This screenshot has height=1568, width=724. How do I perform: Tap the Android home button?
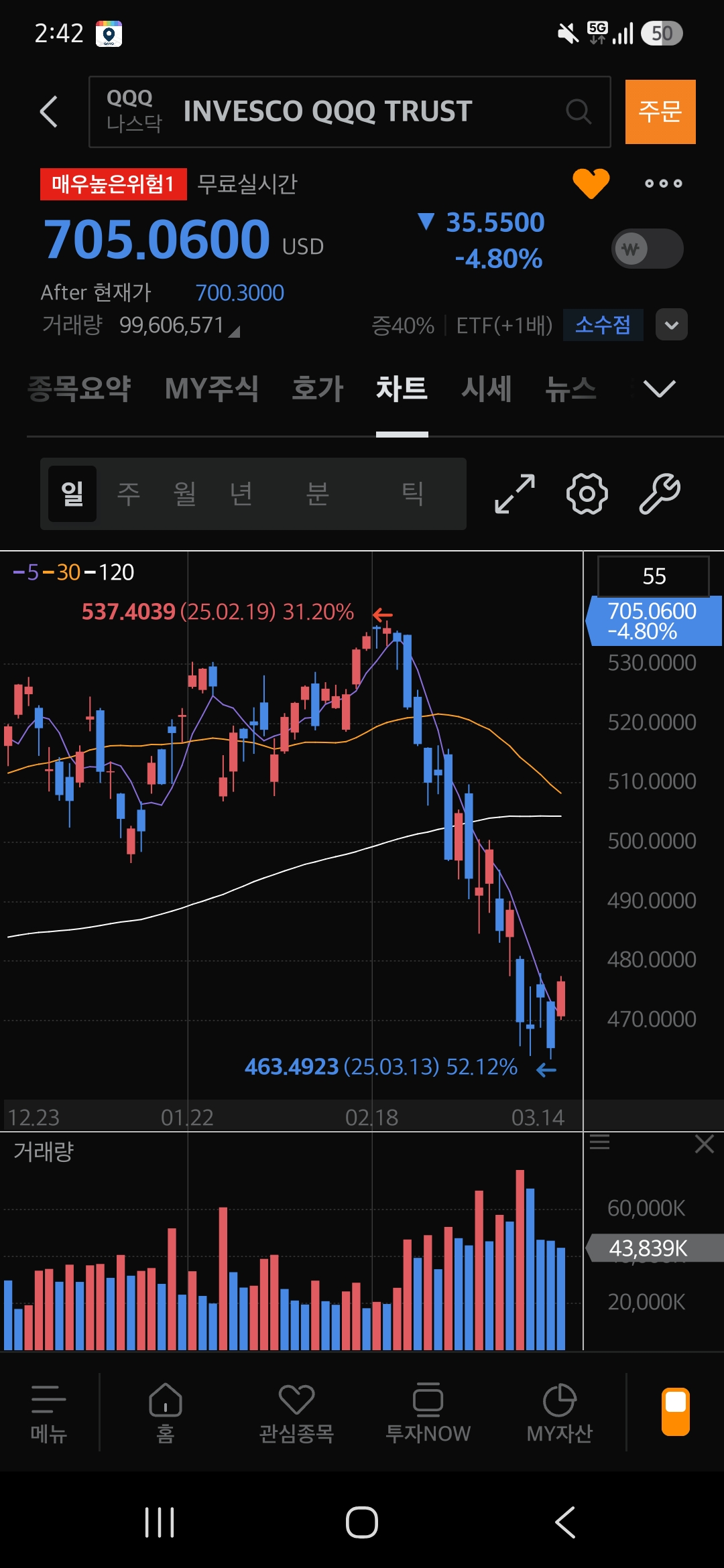(362, 1522)
